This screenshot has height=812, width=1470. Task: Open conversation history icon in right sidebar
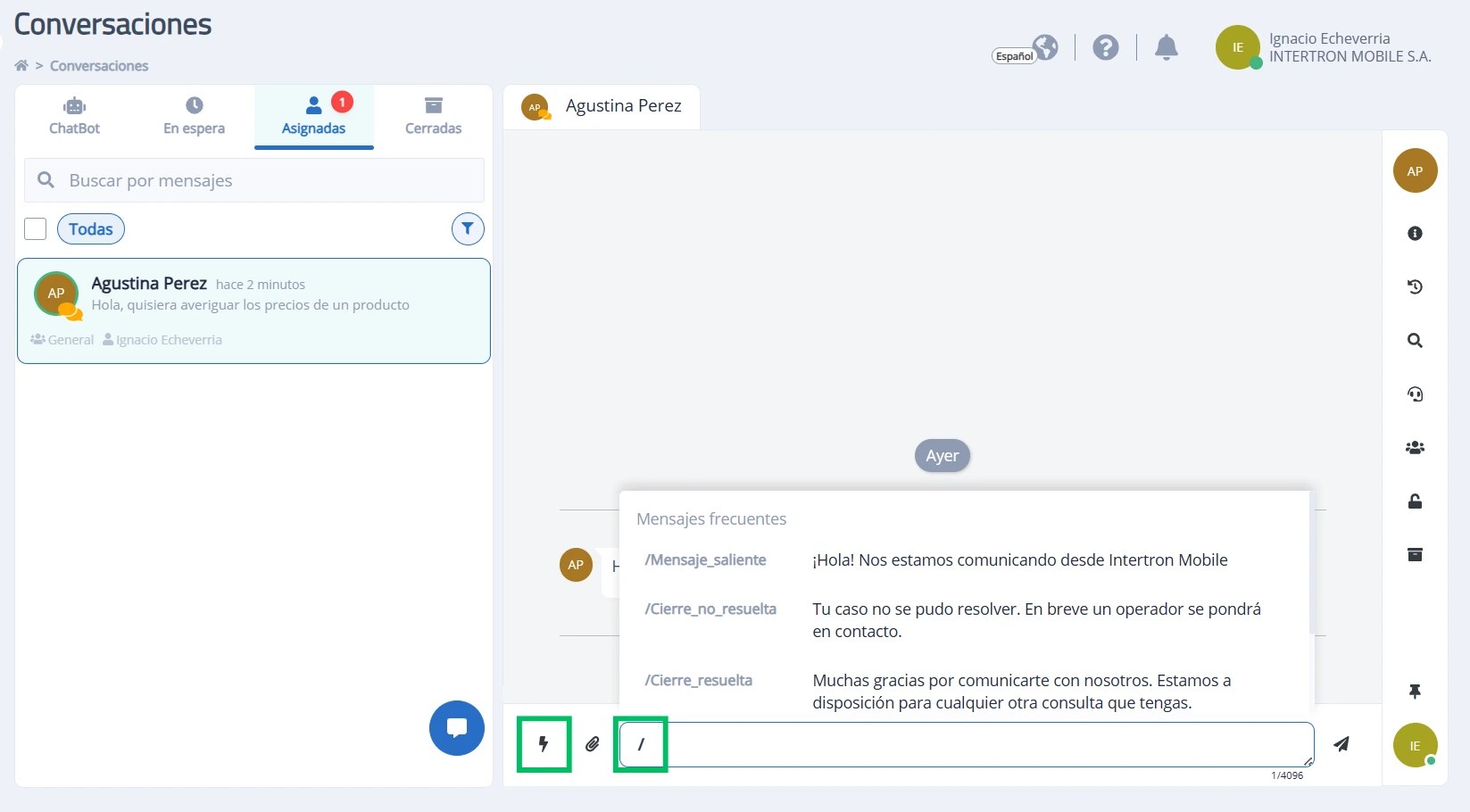1415,287
